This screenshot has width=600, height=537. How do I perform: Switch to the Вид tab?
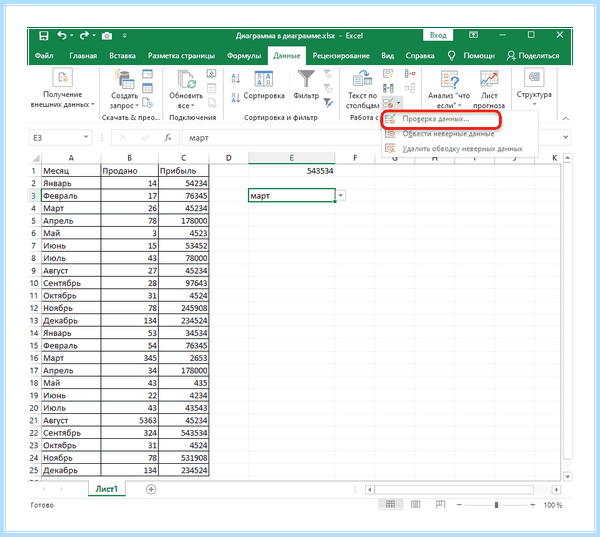point(388,56)
